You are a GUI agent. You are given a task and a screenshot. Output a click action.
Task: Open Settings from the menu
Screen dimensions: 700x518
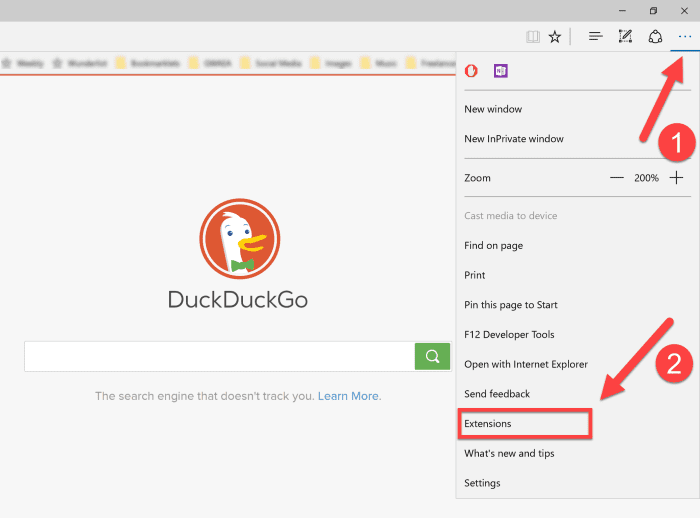(482, 483)
